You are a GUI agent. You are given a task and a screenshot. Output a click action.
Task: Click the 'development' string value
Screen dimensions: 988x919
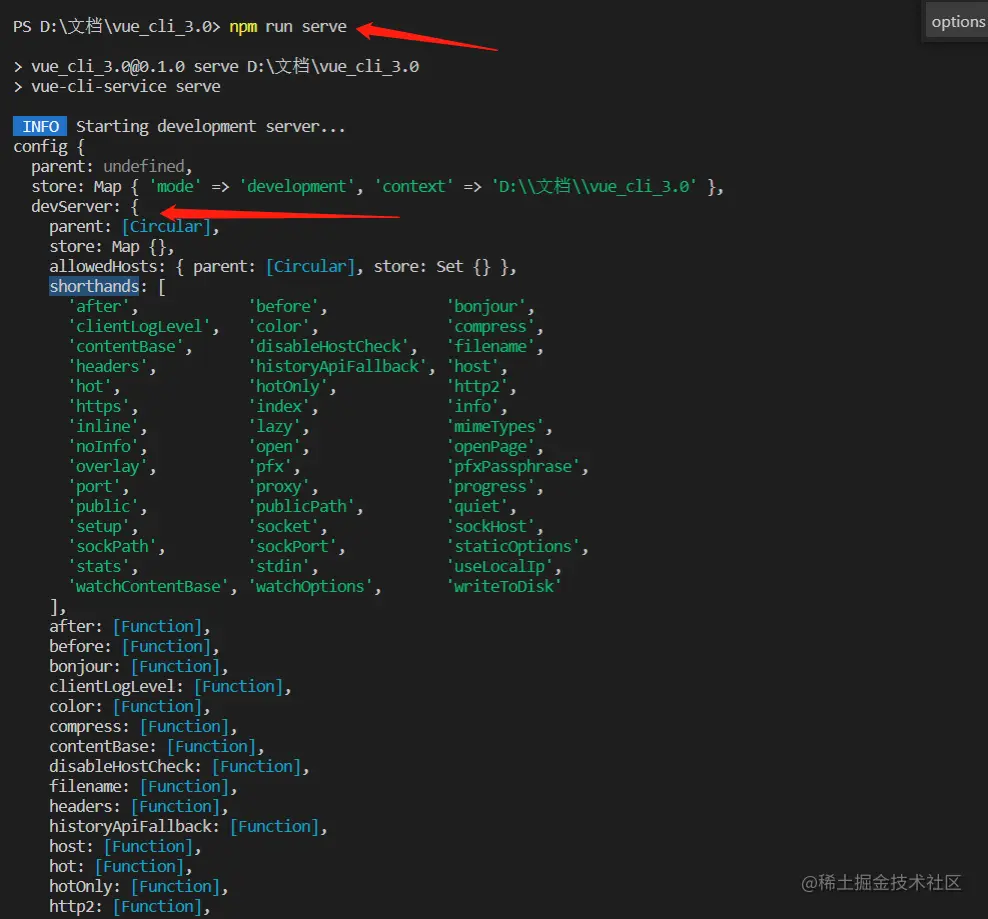coord(296,187)
